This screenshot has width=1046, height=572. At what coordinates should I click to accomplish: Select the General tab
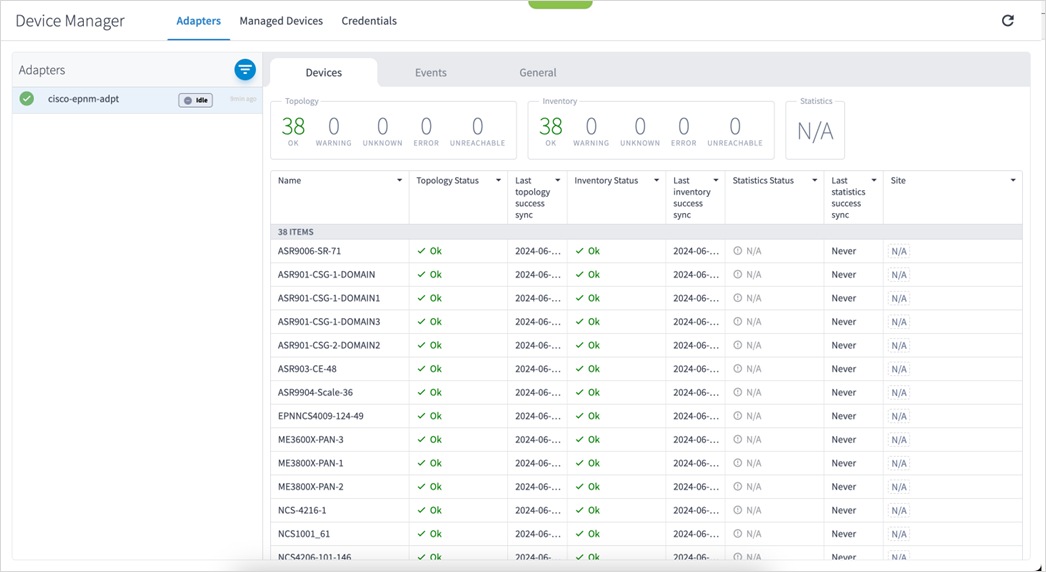click(538, 73)
